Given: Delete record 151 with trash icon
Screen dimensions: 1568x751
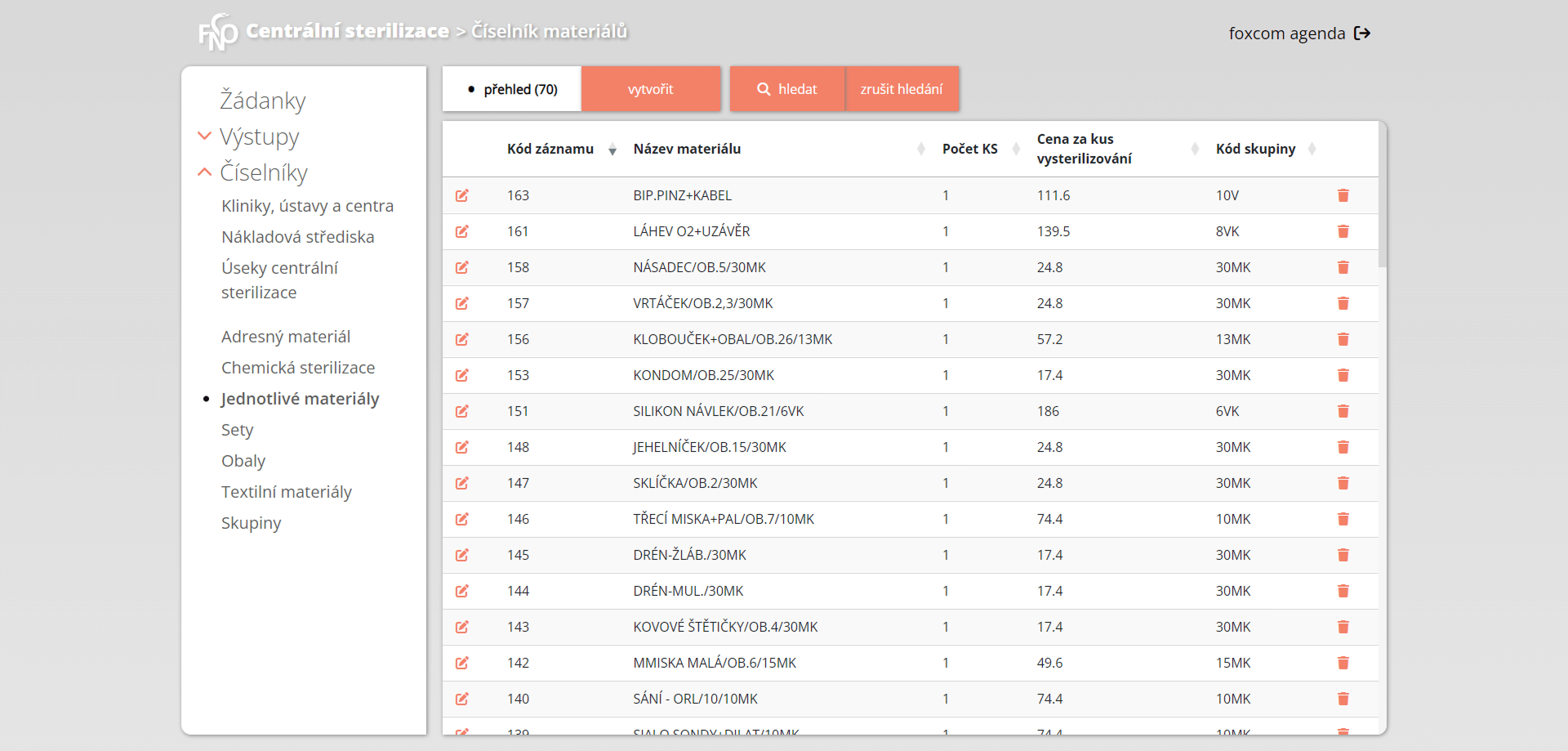Looking at the screenshot, I should coord(1343,411).
